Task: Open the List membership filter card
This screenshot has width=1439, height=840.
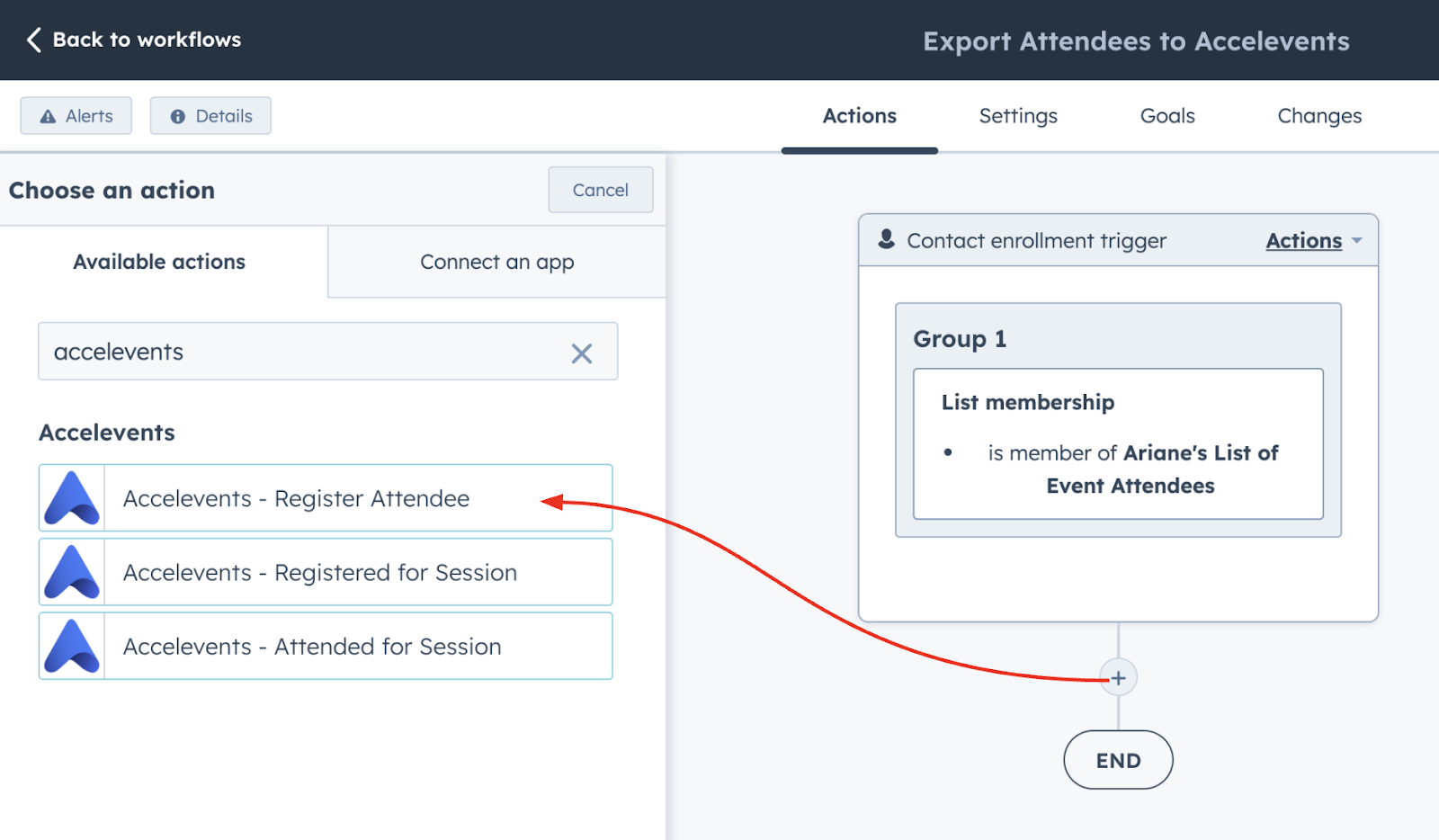Action: click(x=1118, y=443)
